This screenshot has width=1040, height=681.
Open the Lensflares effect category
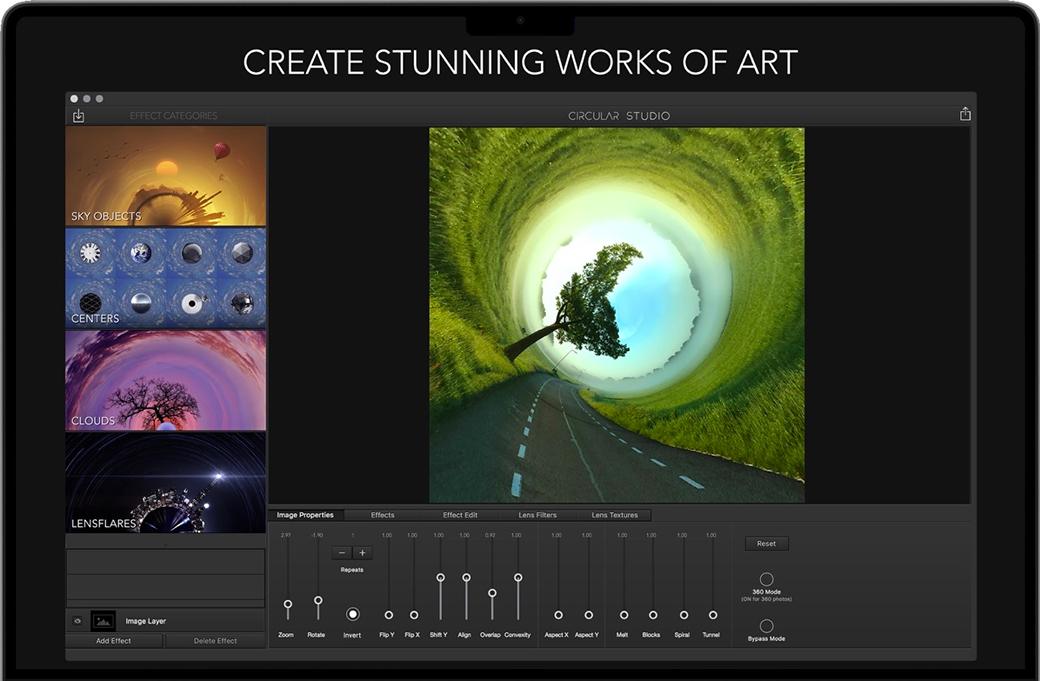click(x=166, y=482)
